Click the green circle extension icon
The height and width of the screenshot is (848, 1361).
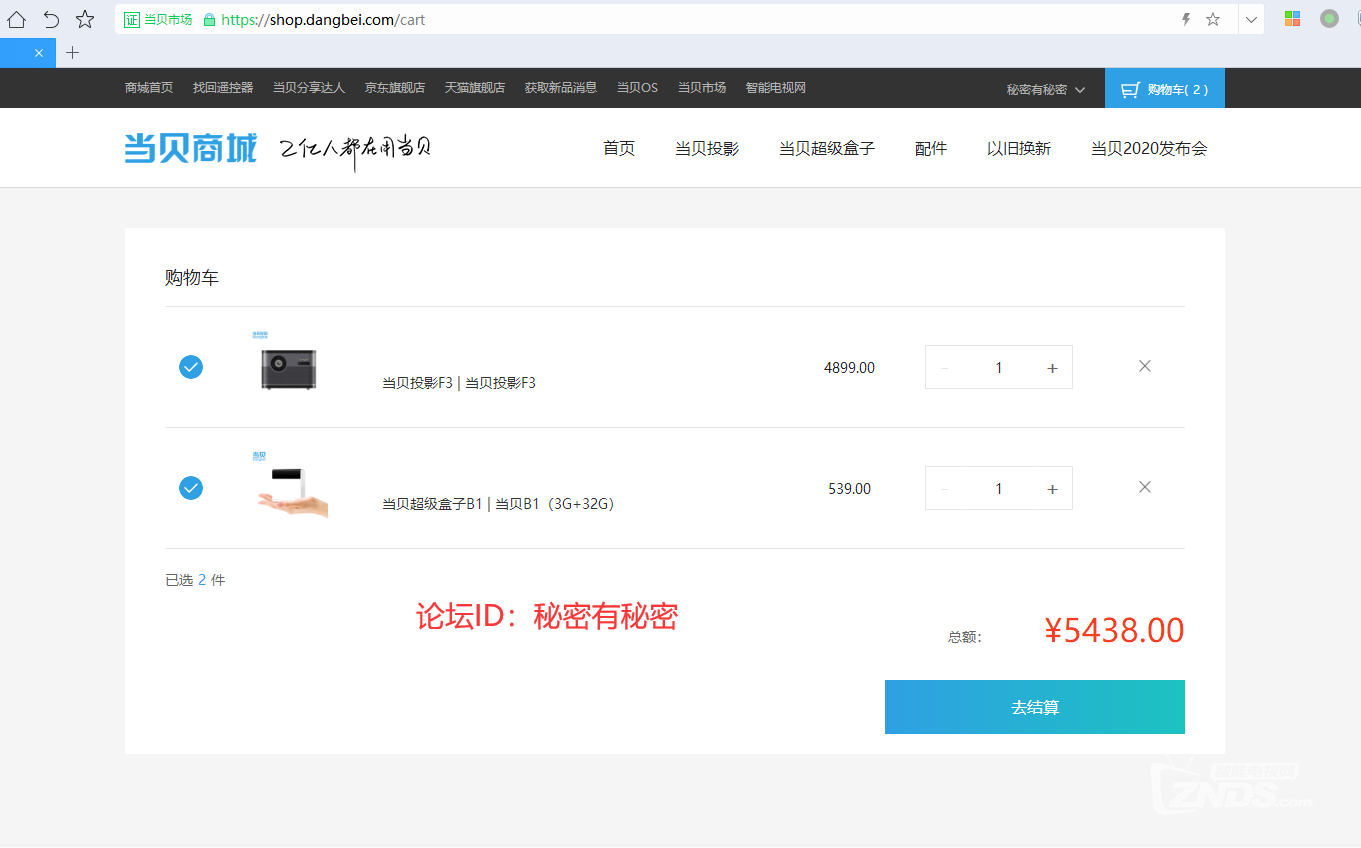pyautogui.click(x=1329, y=18)
